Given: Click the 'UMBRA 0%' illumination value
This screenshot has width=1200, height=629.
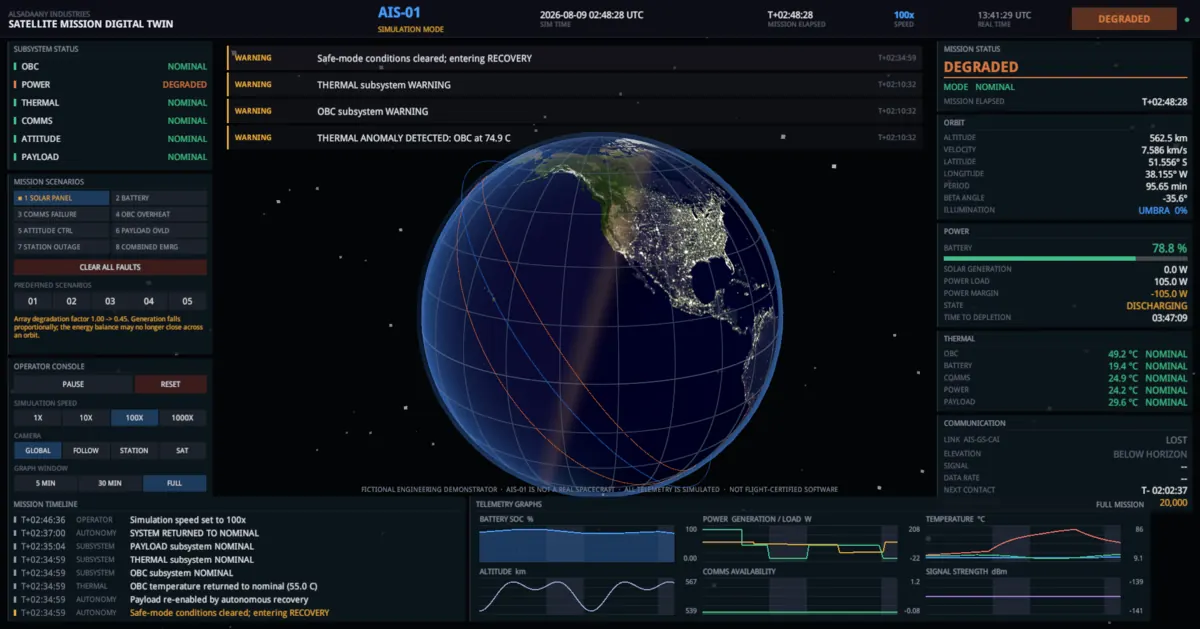Looking at the screenshot, I should (1162, 210).
